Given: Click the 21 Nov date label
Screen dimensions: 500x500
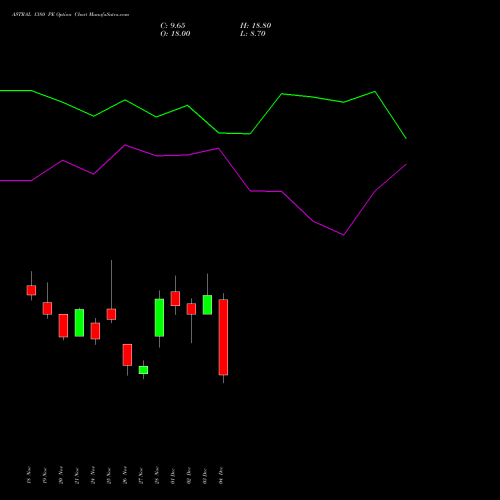Looking at the screenshot, I should [77, 475].
